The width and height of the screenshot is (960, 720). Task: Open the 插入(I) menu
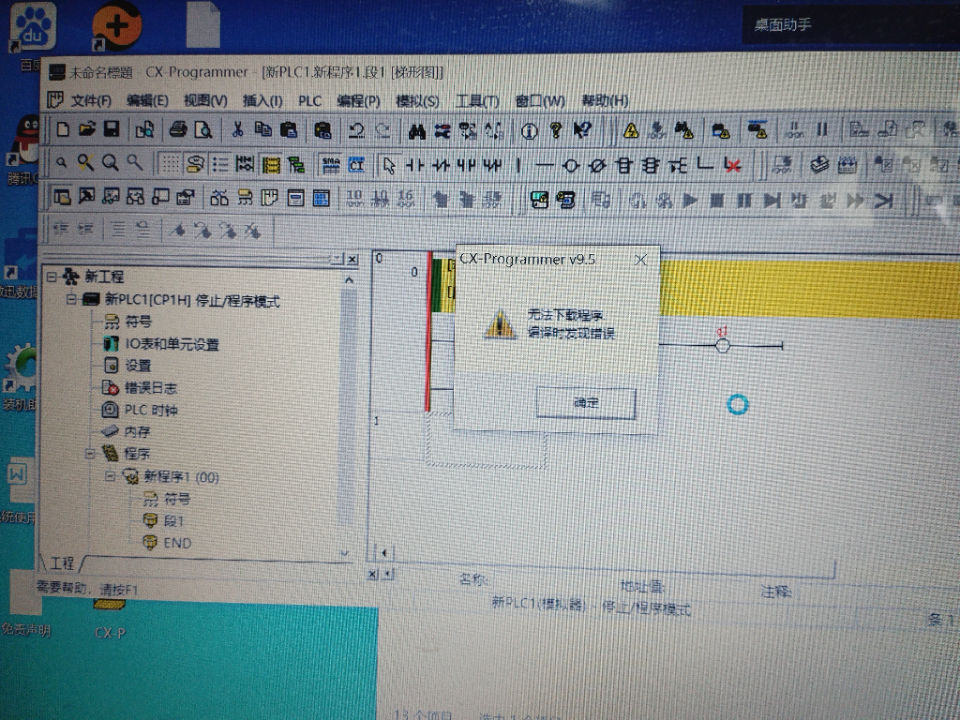pyautogui.click(x=262, y=100)
